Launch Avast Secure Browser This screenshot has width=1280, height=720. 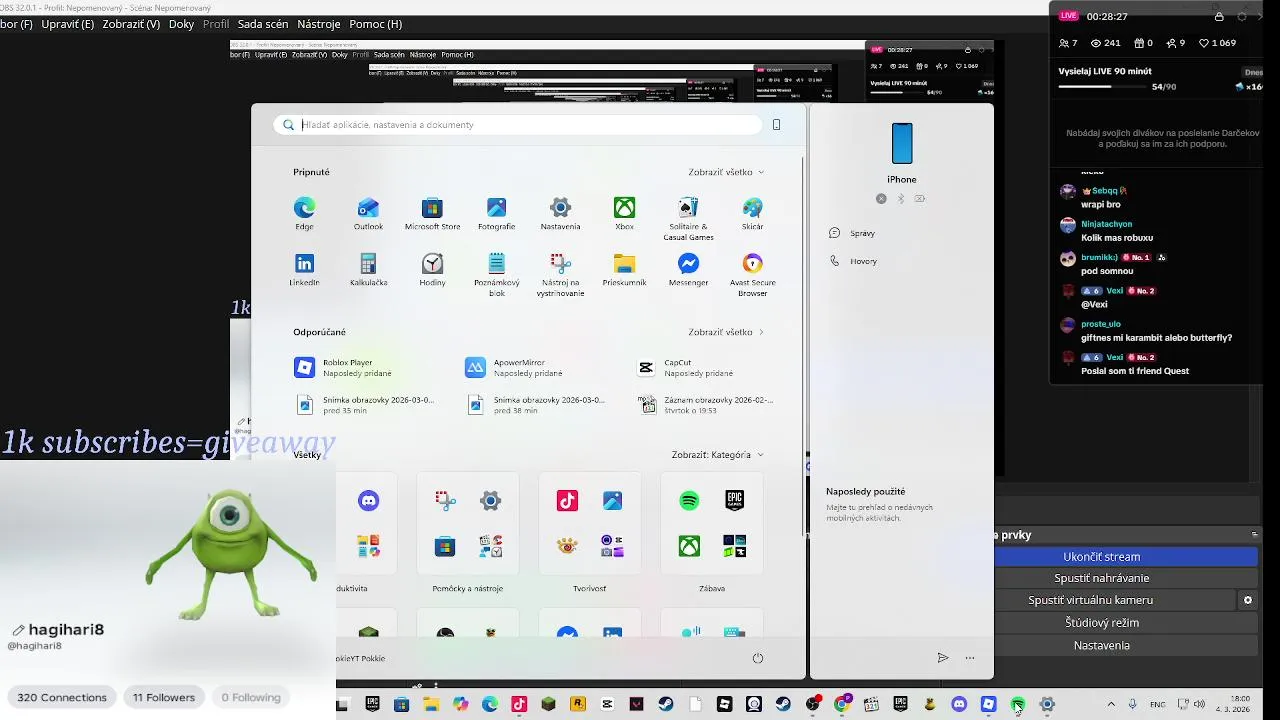coord(752,274)
